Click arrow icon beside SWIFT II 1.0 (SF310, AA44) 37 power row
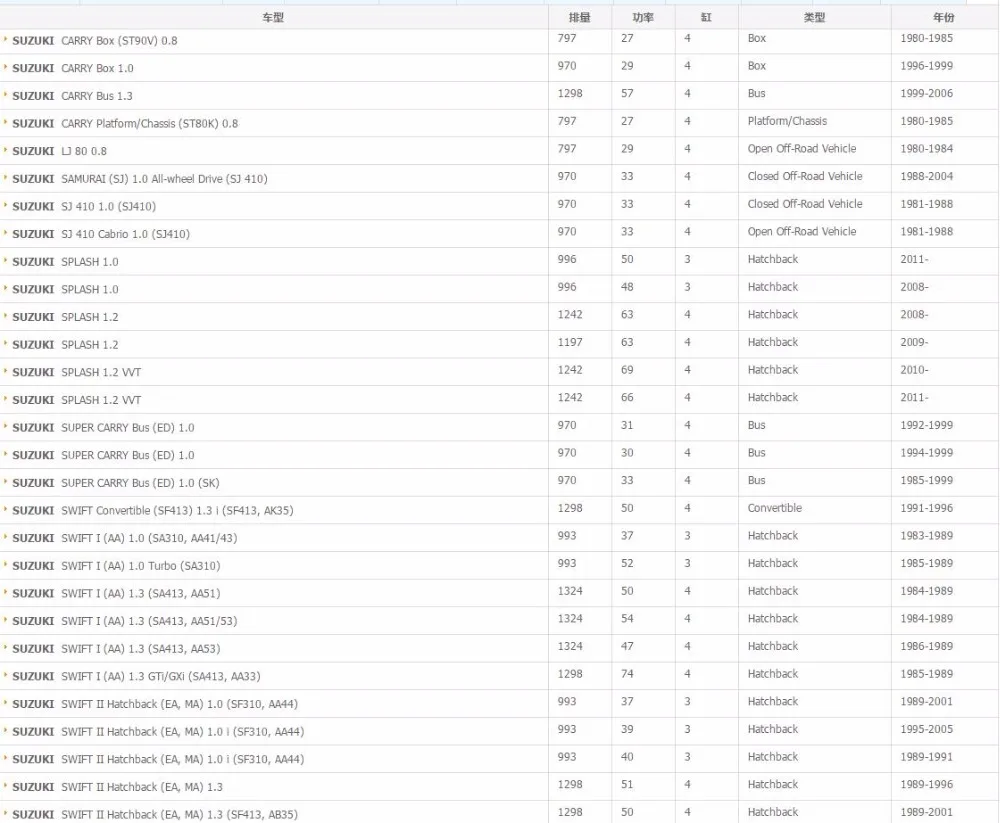 (x=6, y=703)
